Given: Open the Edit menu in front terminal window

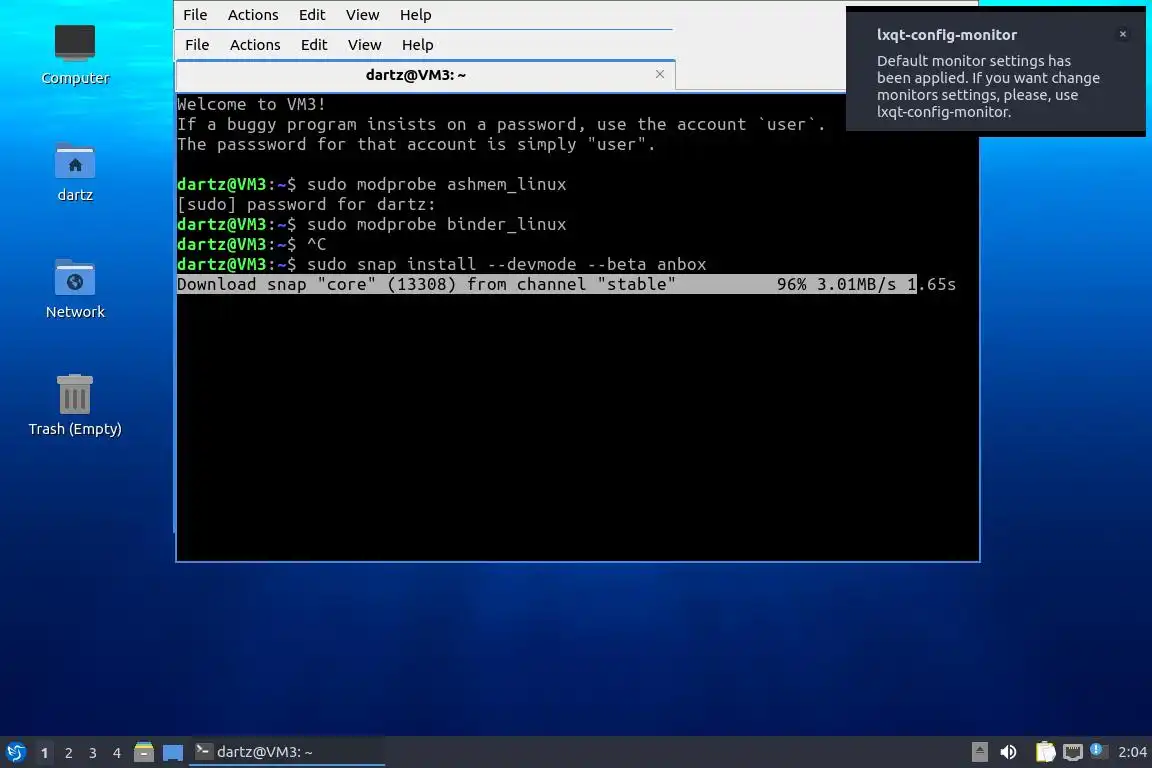Looking at the screenshot, I should pyautogui.click(x=314, y=45).
